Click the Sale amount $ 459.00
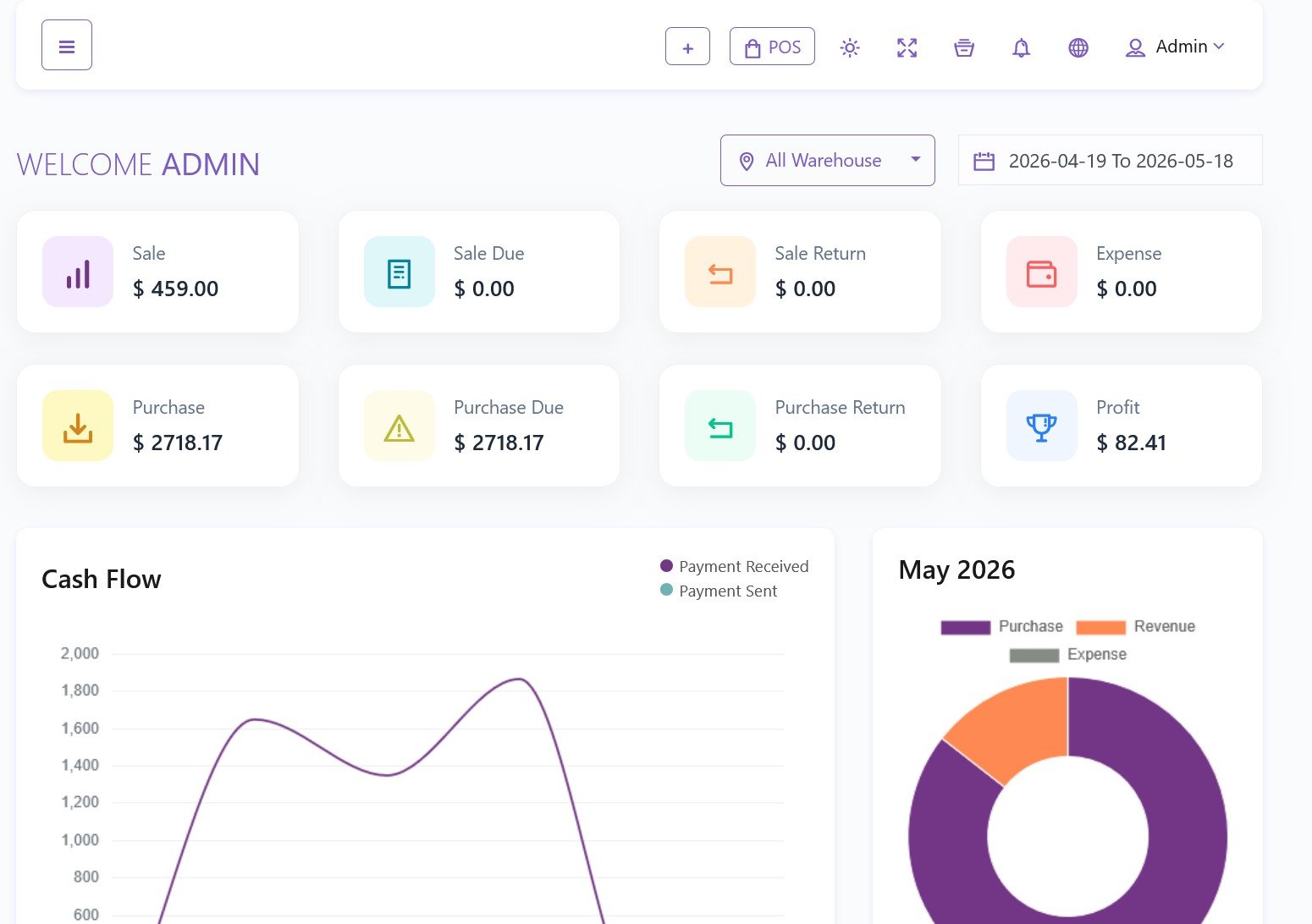 (175, 289)
